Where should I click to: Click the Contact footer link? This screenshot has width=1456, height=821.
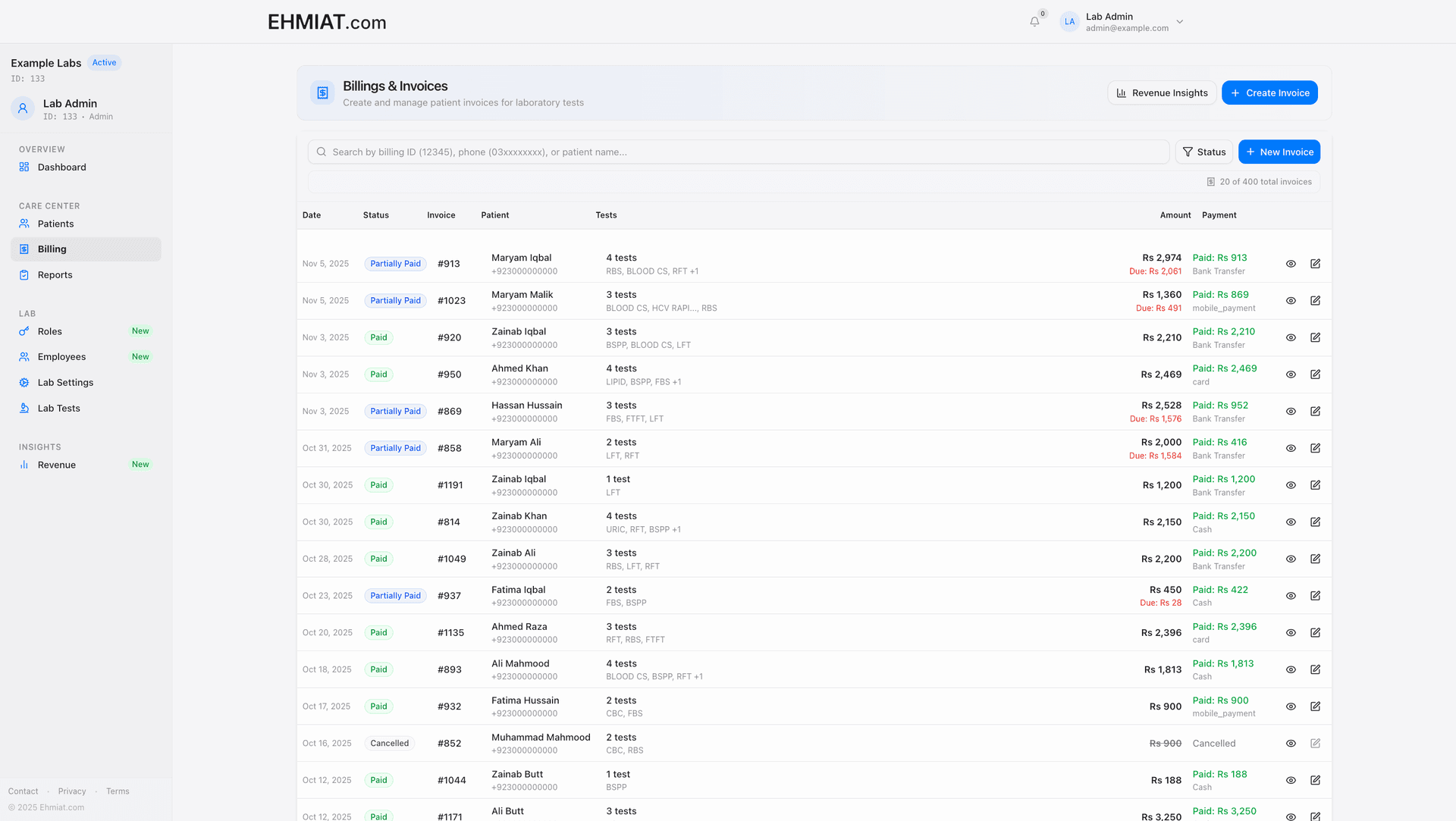[23, 791]
